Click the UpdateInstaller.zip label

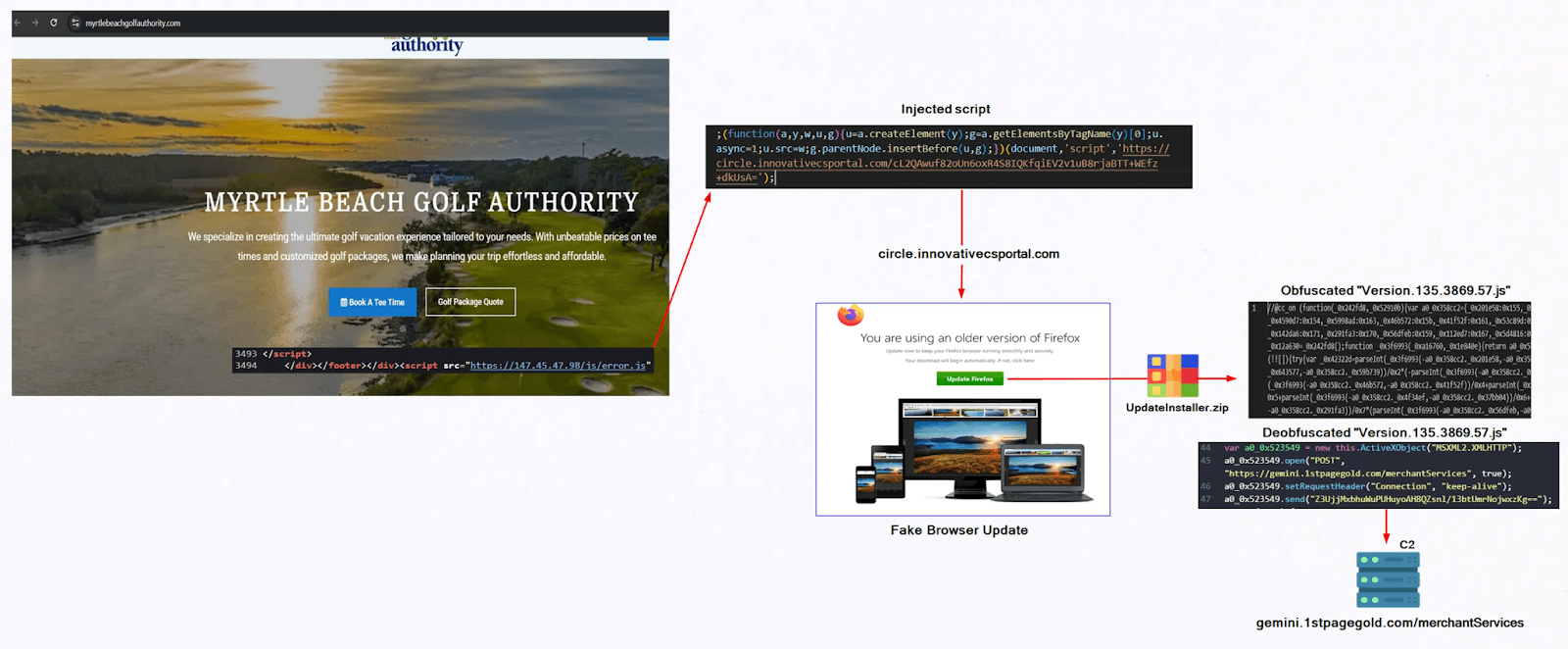pos(1177,408)
